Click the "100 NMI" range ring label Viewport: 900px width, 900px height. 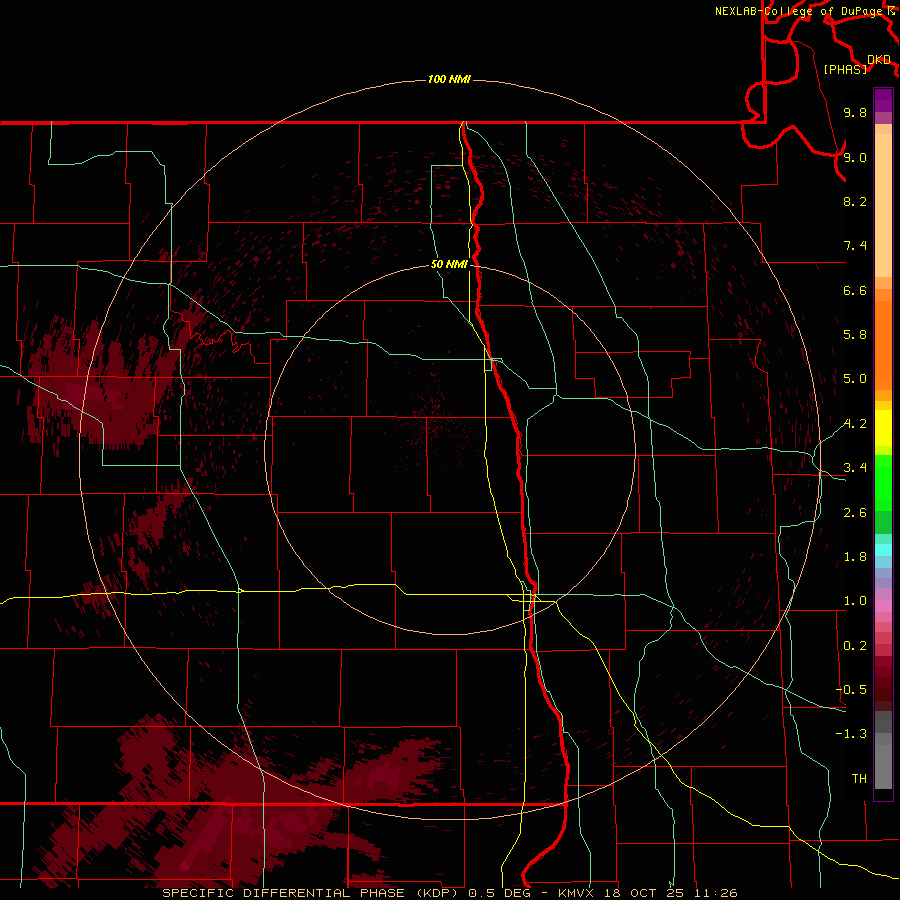click(449, 79)
